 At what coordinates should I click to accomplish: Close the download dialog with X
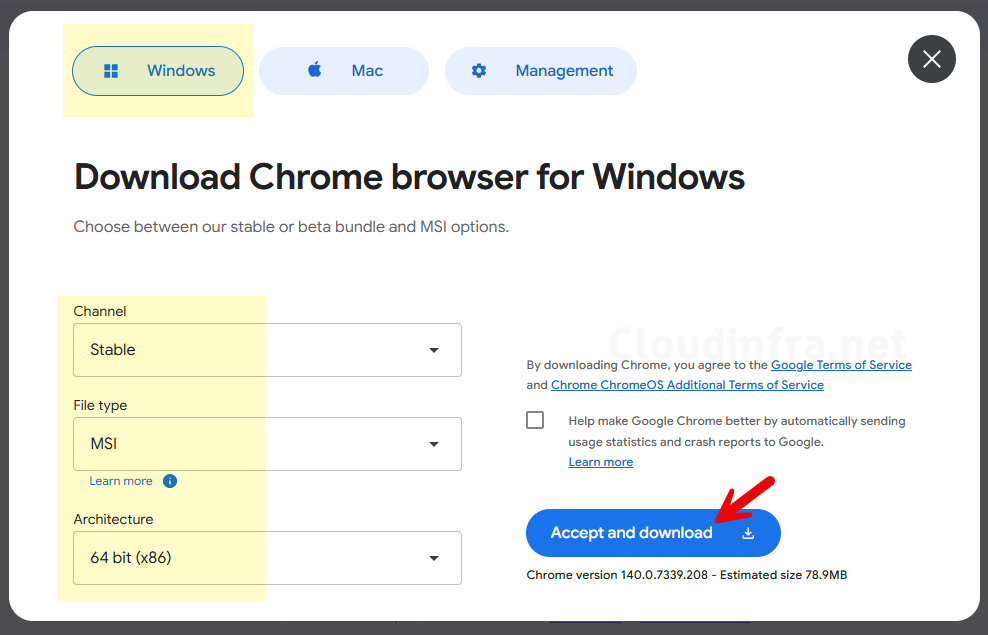coord(931,59)
